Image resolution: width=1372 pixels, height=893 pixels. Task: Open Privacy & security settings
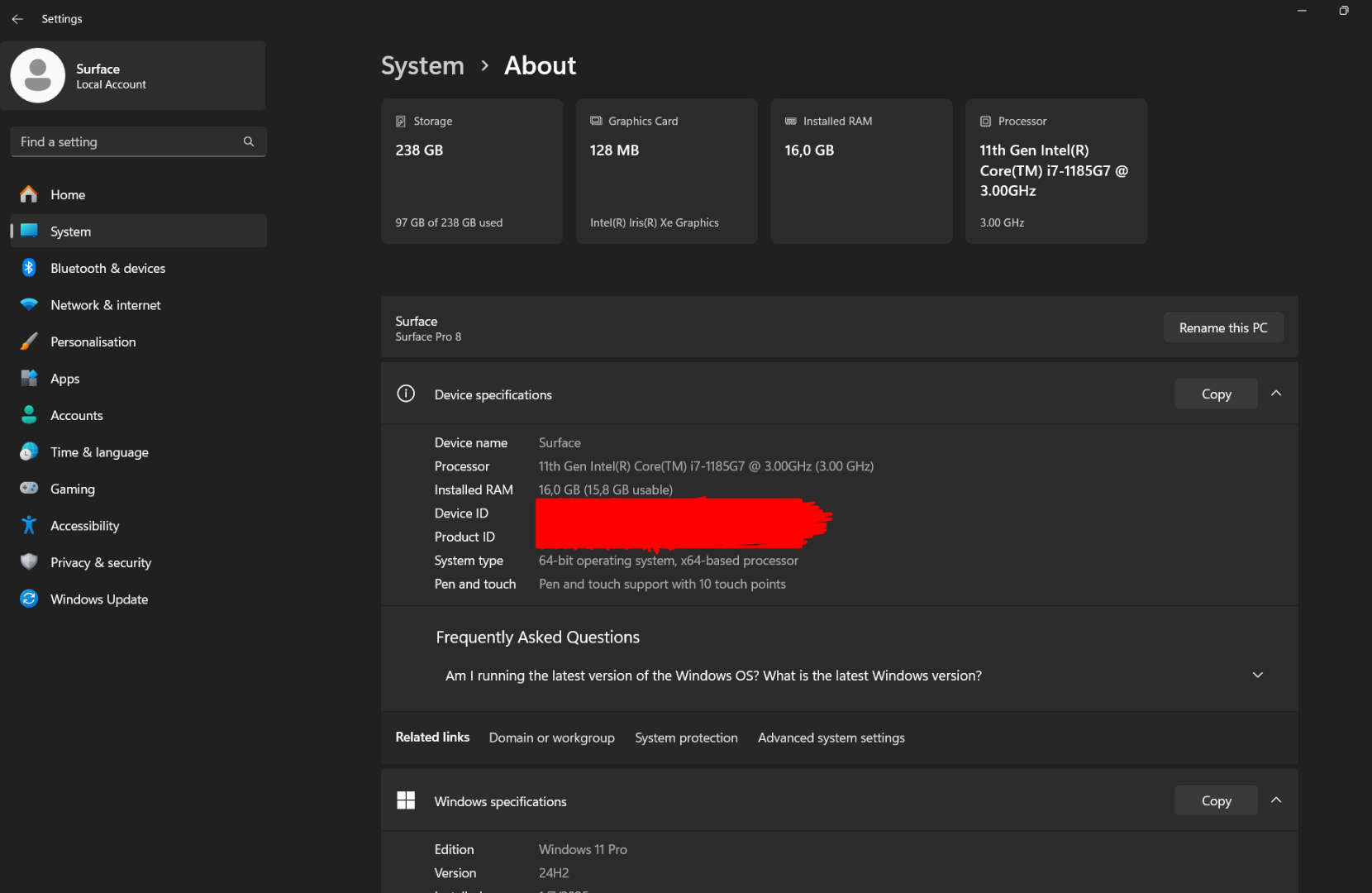138,562
